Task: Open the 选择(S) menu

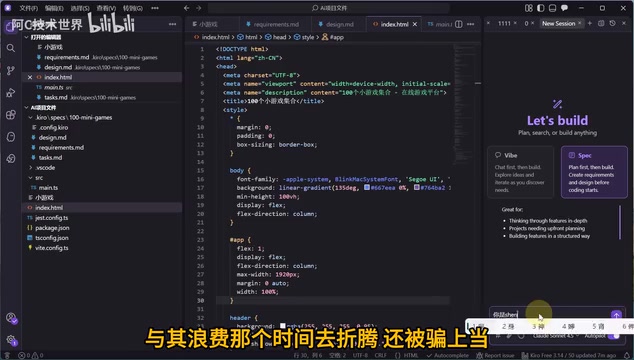Action: click(80, 8)
